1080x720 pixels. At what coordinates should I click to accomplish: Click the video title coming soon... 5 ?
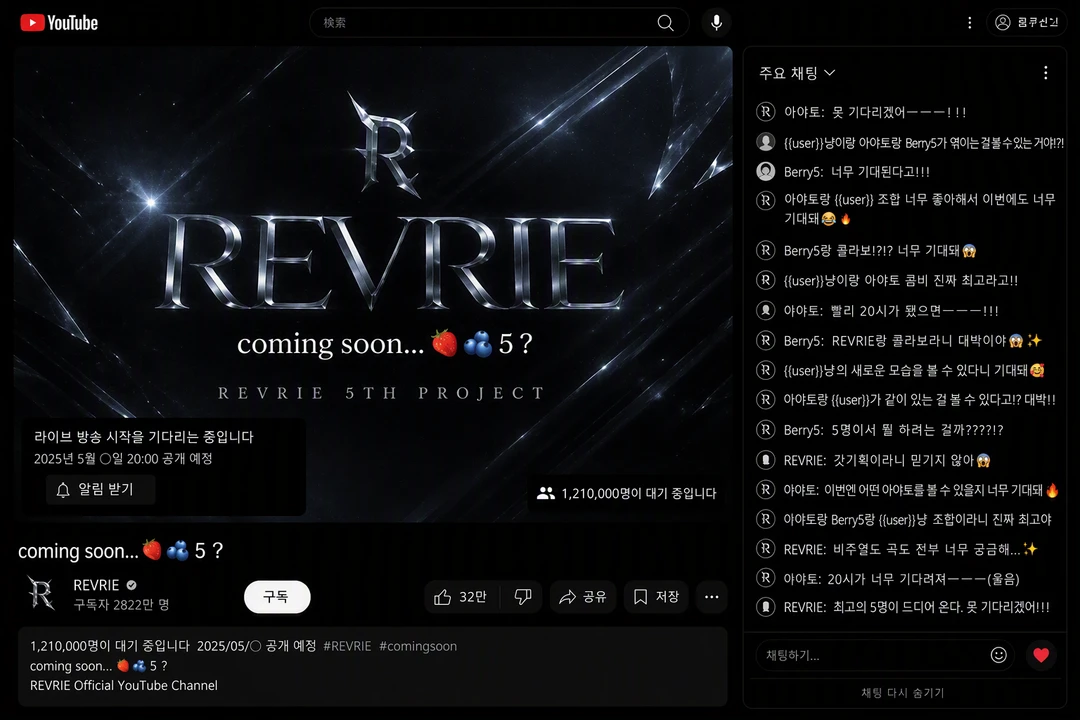[121, 551]
